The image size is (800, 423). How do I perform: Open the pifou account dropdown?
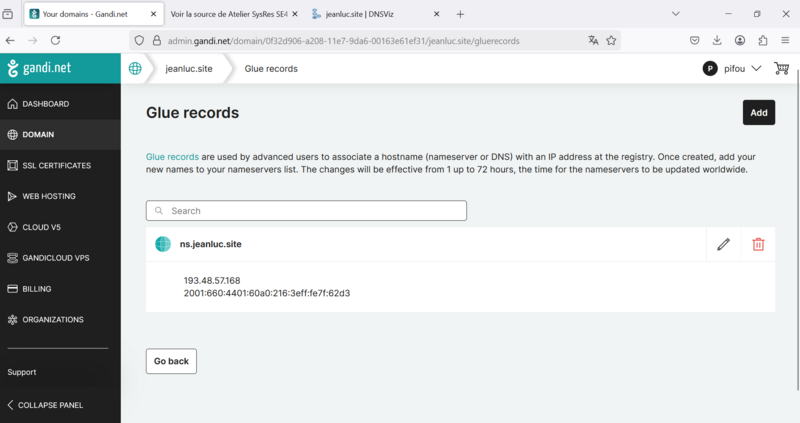[733, 68]
